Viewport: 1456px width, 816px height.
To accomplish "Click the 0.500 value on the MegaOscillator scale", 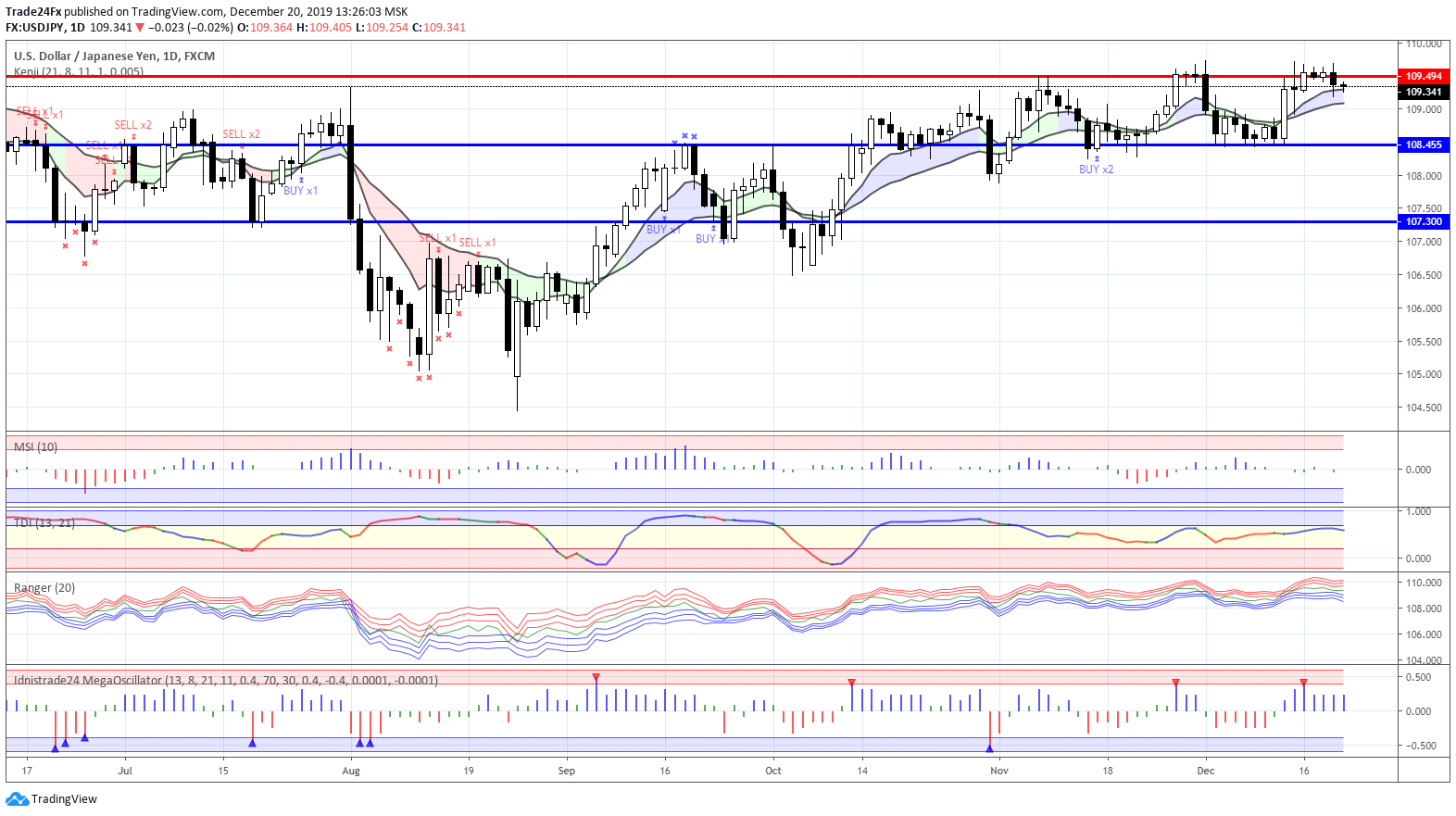I will [1419, 677].
